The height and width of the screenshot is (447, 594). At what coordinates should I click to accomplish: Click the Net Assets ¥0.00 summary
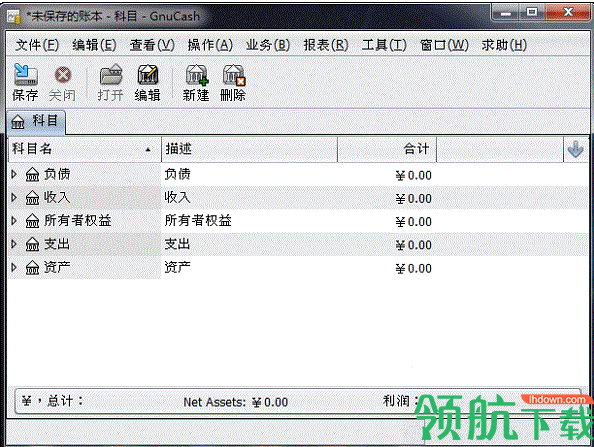click(x=236, y=402)
